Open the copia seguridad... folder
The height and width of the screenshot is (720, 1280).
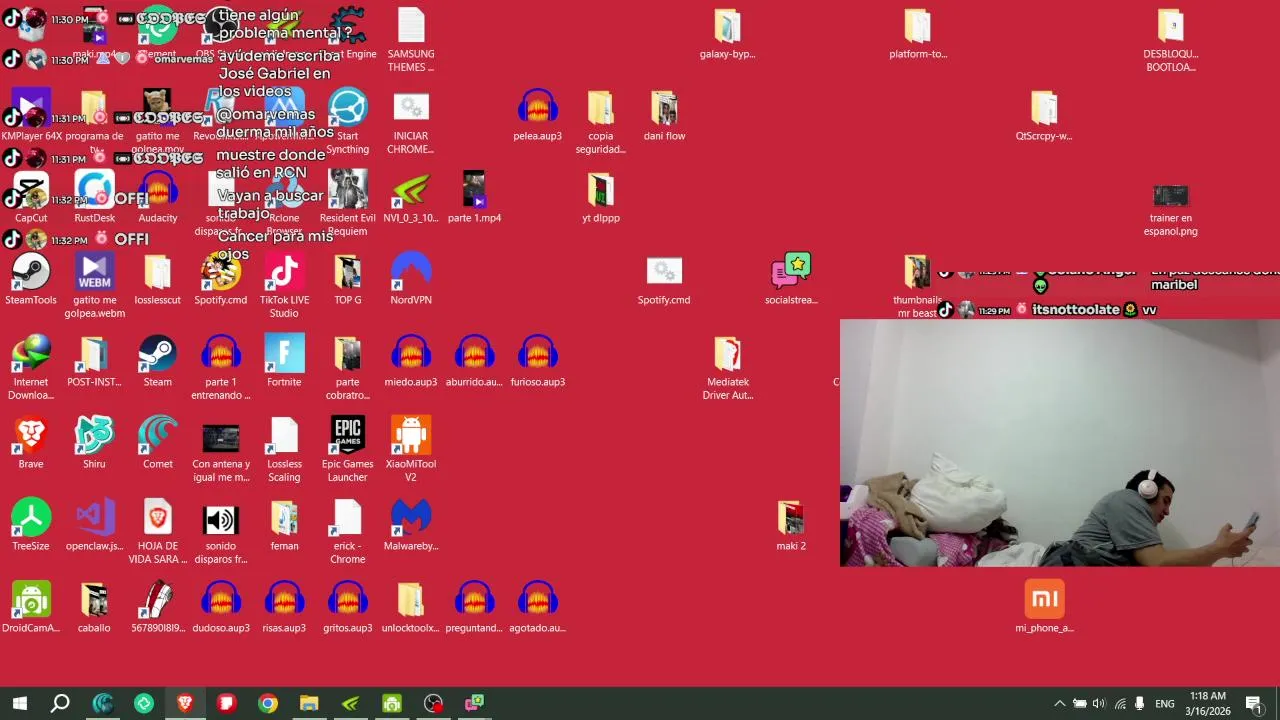pyautogui.click(x=600, y=122)
